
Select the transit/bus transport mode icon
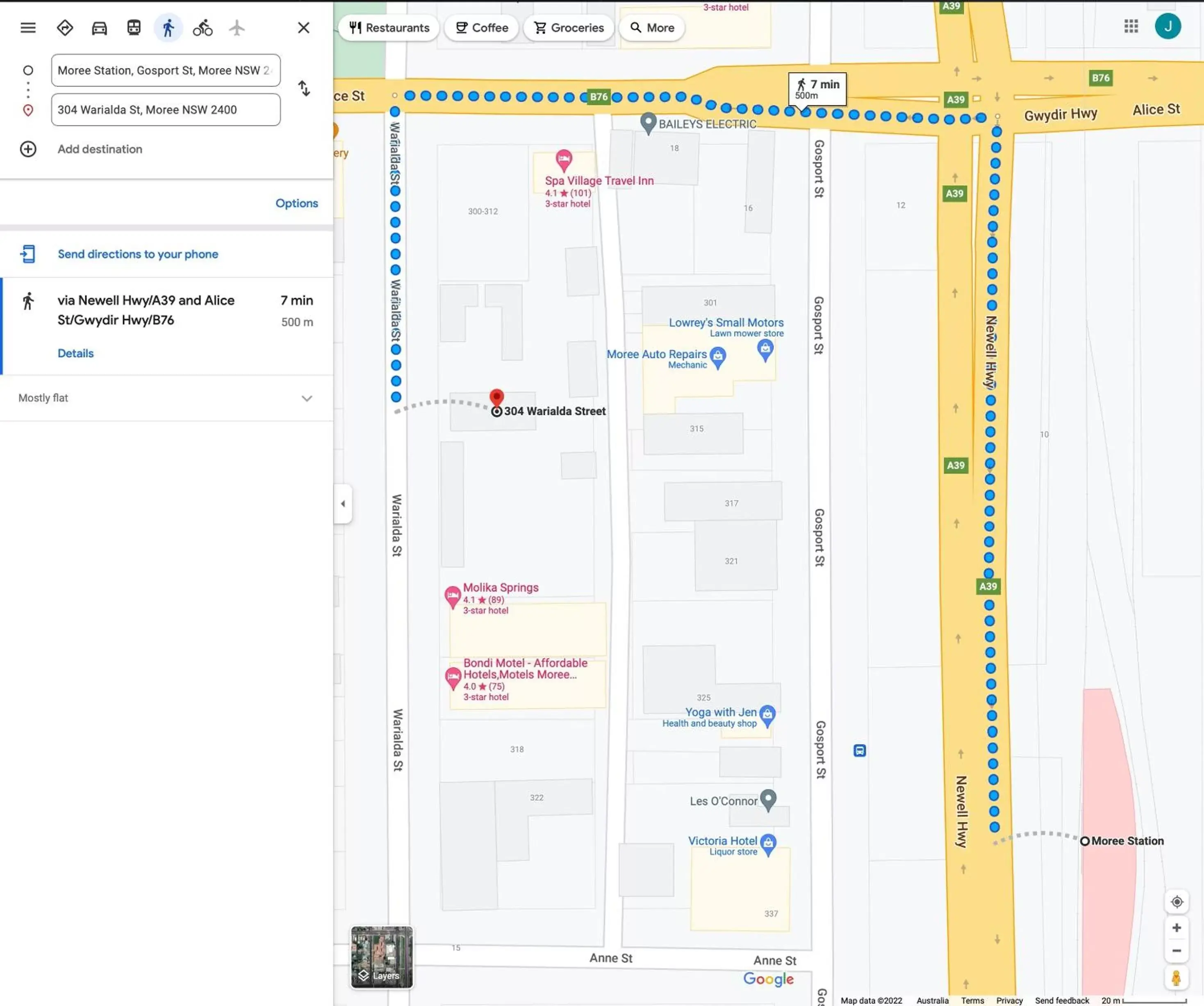132,27
